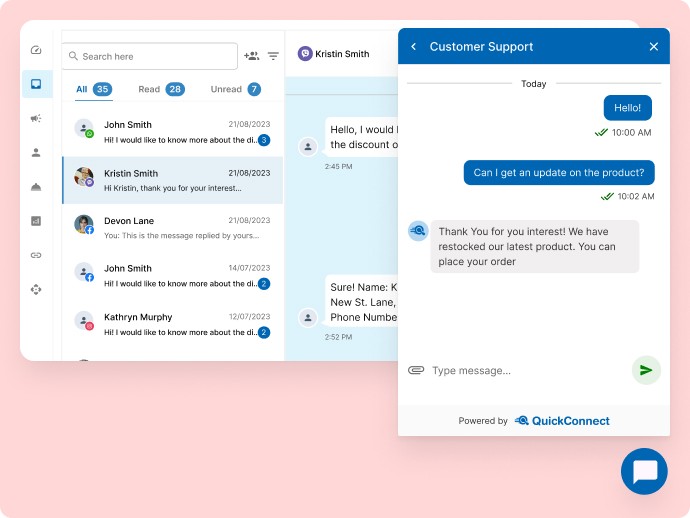The width and height of the screenshot is (690, 518).
Task: Open the Devon Lane conversation
Action: pyautogui.click(x=172, y=228)
